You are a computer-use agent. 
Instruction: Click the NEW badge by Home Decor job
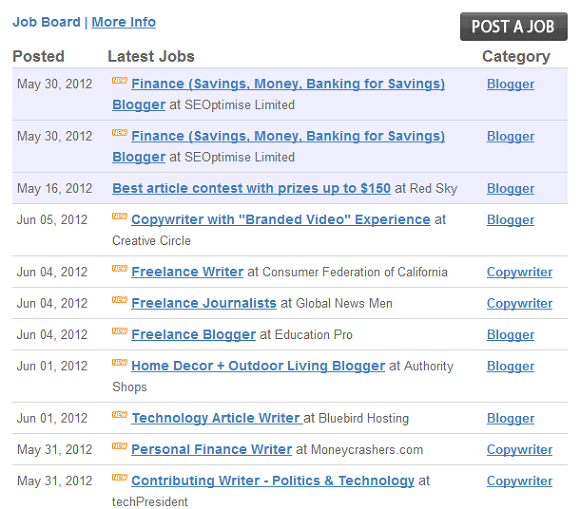click(119, 363)
